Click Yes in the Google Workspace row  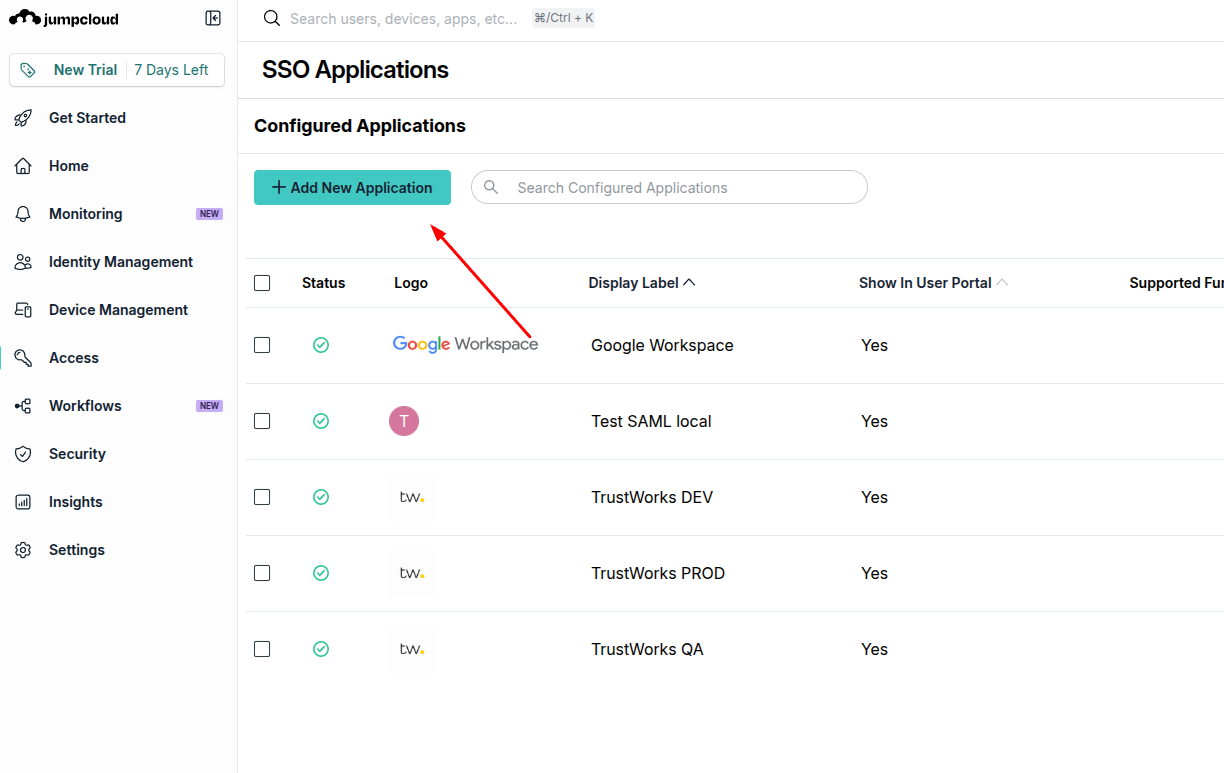pos(874,345)
